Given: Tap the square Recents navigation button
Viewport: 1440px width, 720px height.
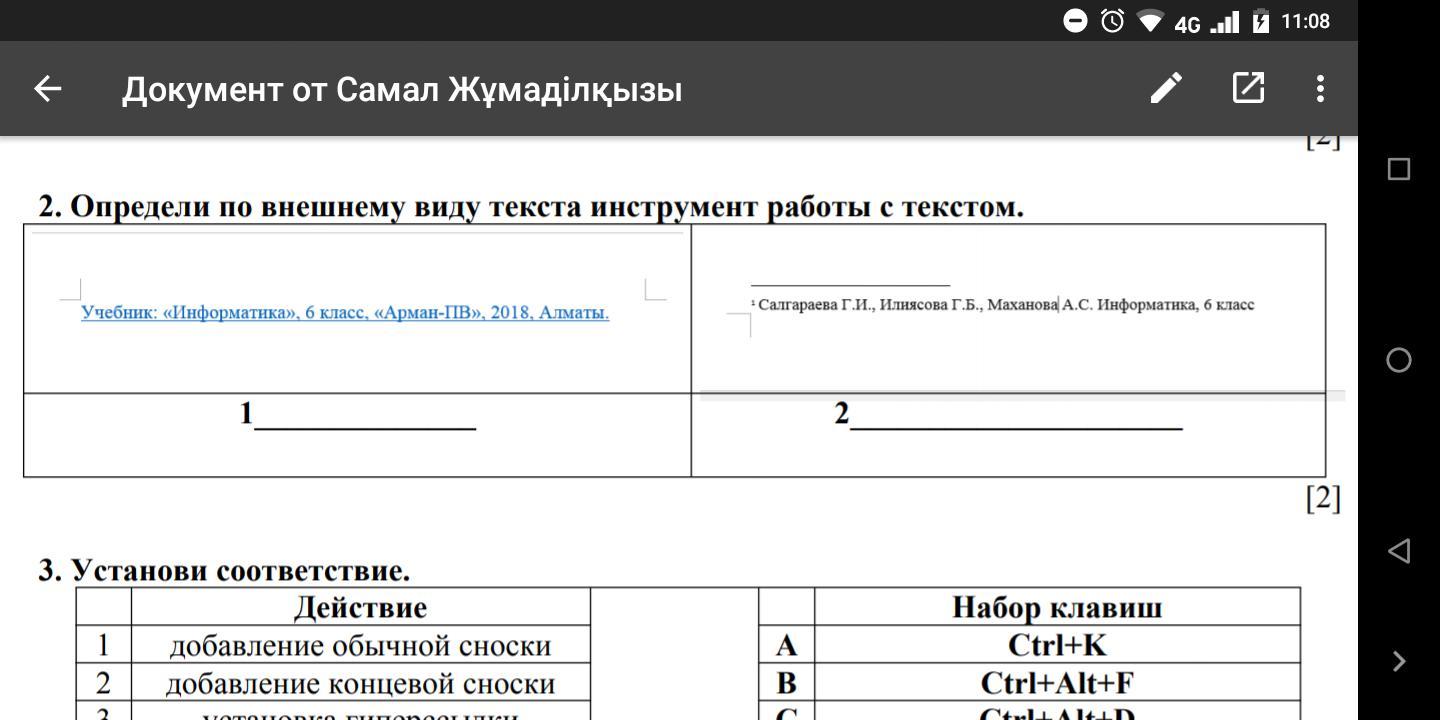Looking at the screenshot, I should (1399, 169).
